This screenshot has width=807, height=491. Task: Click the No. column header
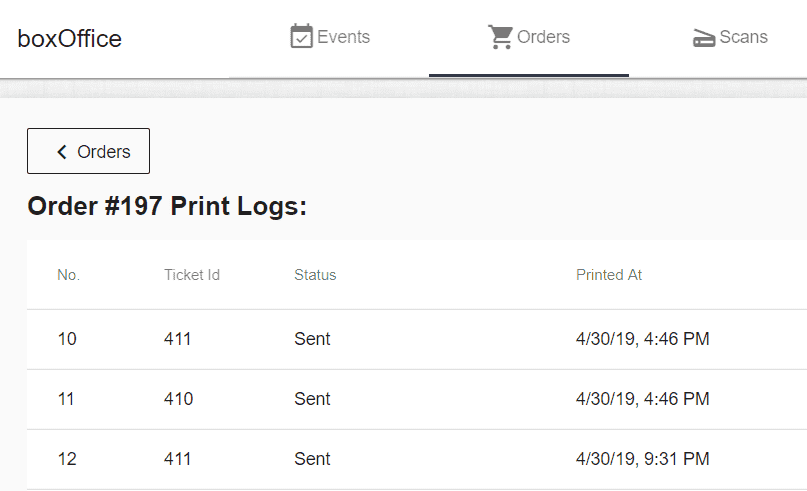[x=68, y=275]
